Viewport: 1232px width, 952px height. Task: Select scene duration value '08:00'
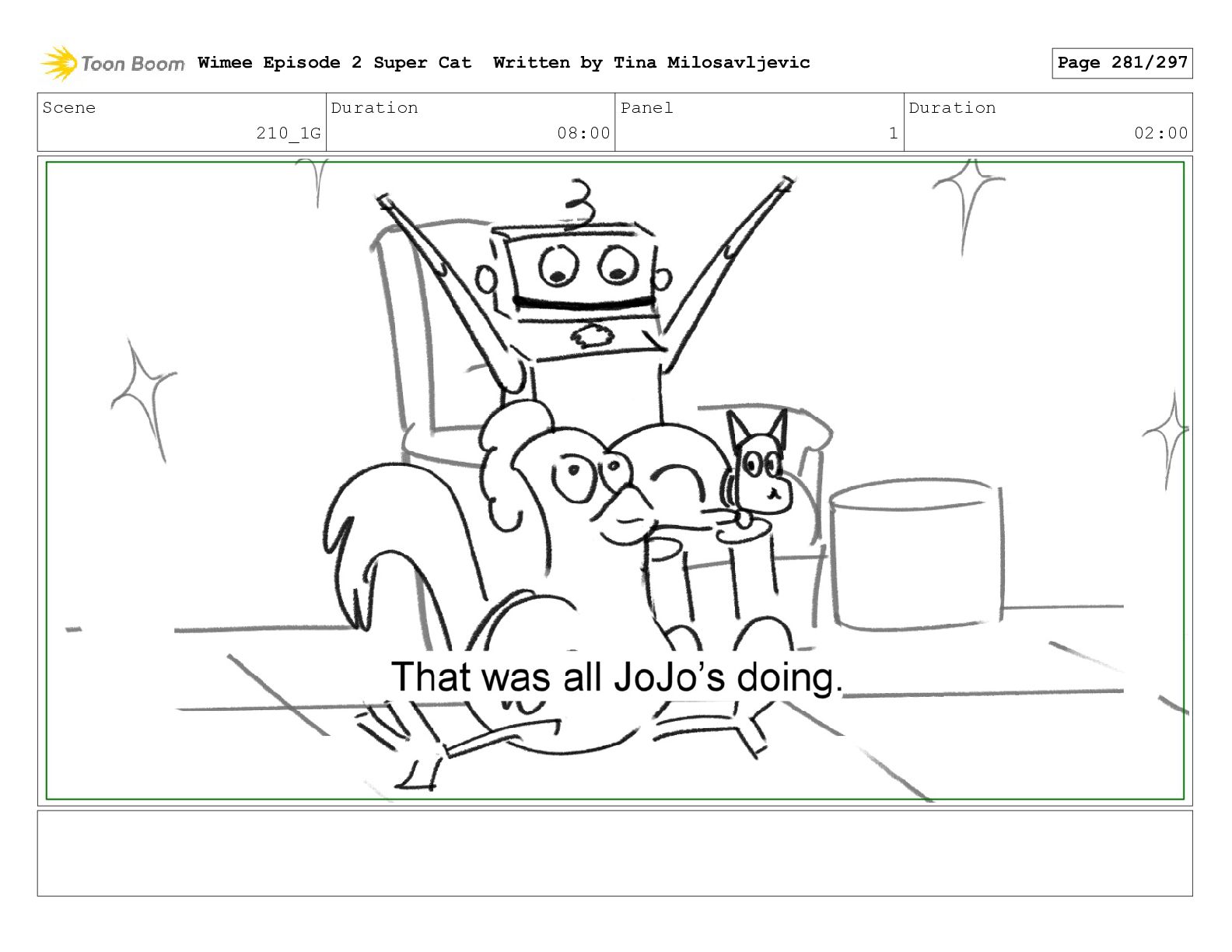click(583, 133)
